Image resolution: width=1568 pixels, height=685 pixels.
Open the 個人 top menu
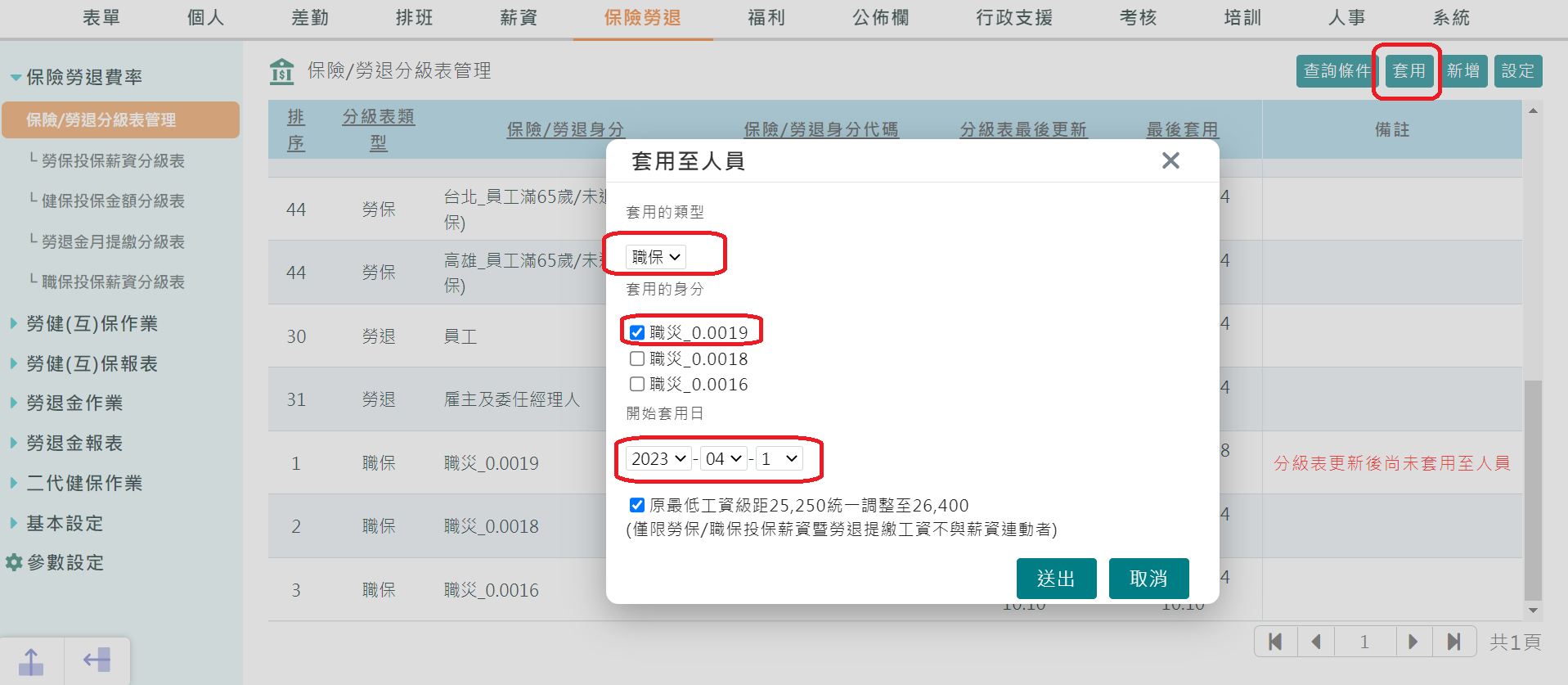coord(205,17)
